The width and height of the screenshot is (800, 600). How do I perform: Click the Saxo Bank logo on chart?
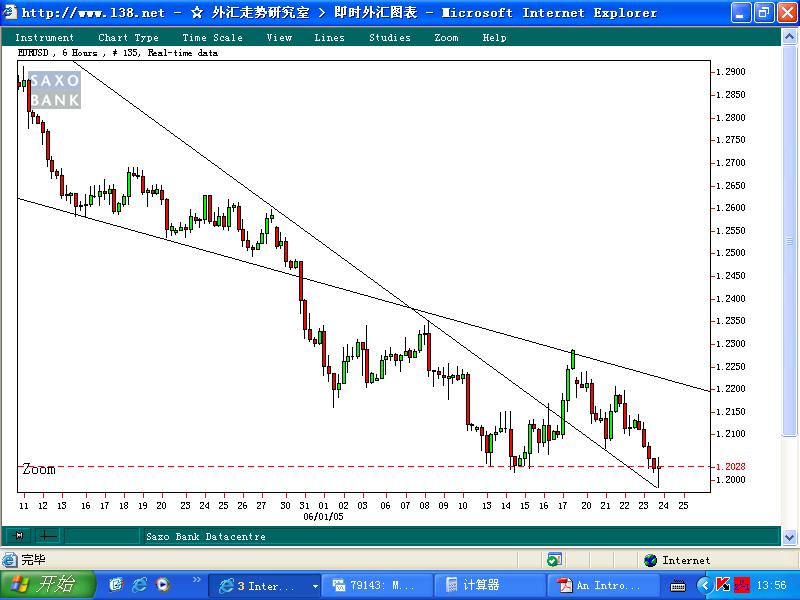(x=55, y=90)
